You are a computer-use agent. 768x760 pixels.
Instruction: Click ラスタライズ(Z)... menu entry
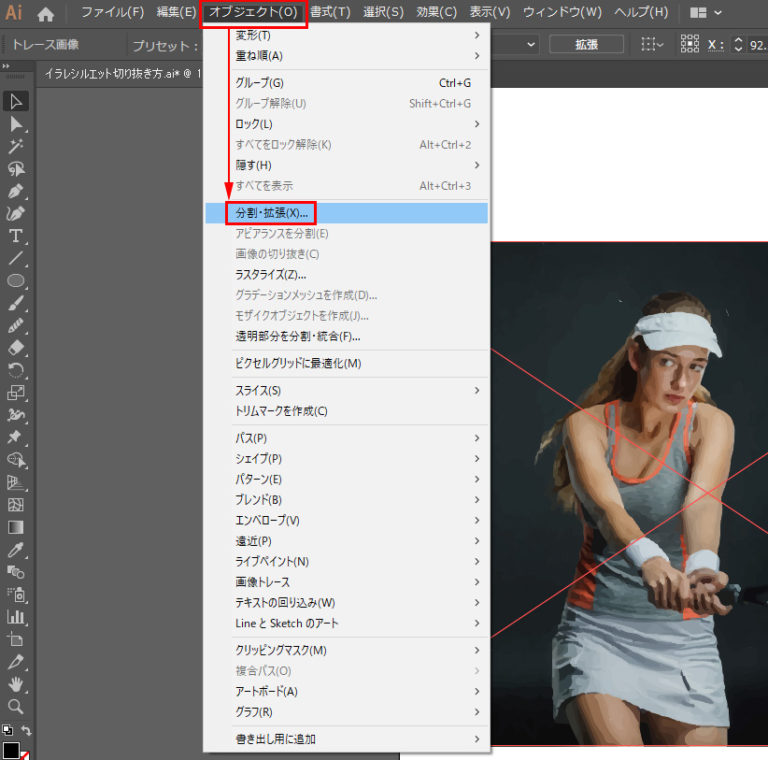click(x=270, y=274)
